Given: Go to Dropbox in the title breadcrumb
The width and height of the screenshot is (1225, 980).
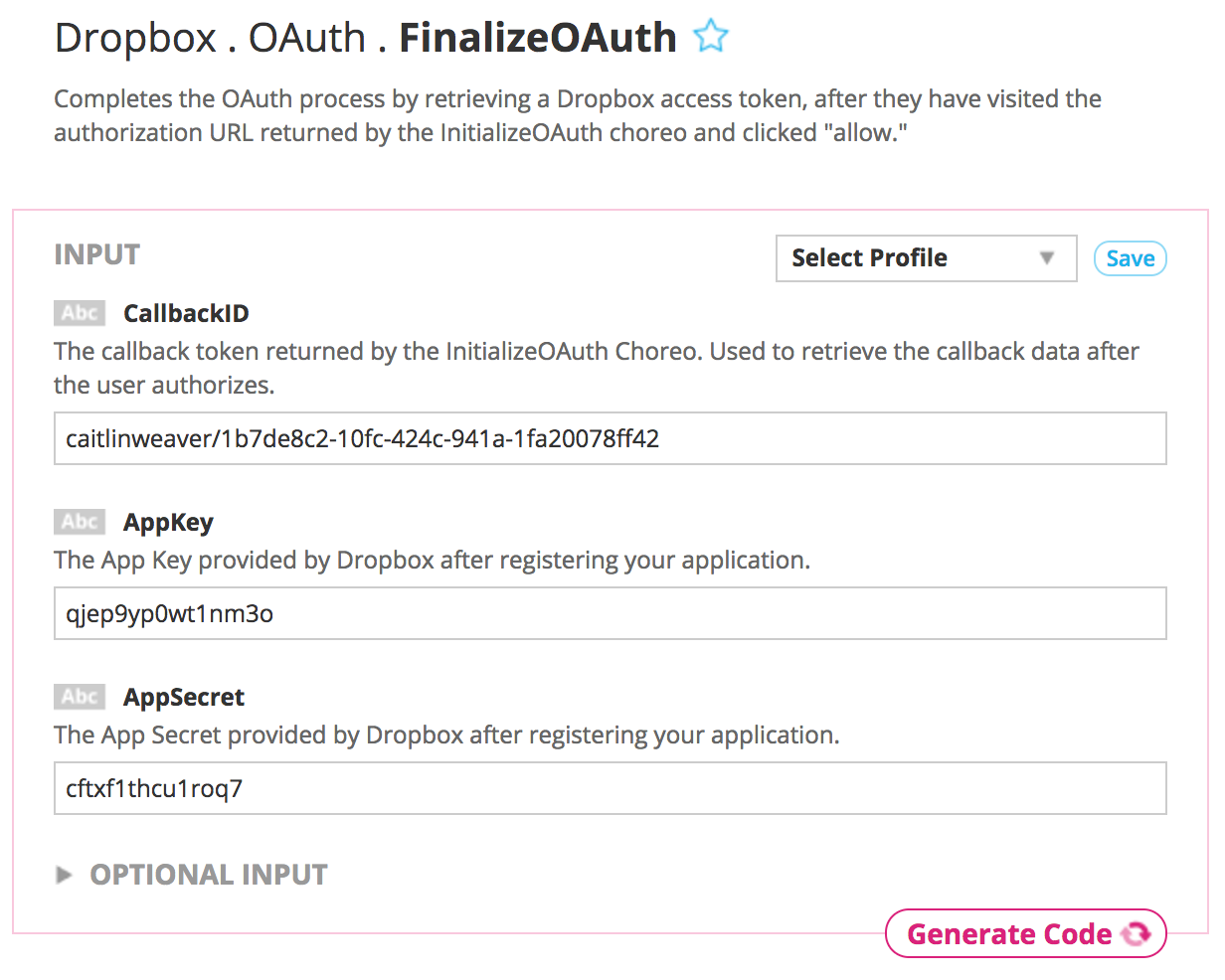Looking at the screenshot, I should [135, 38].
